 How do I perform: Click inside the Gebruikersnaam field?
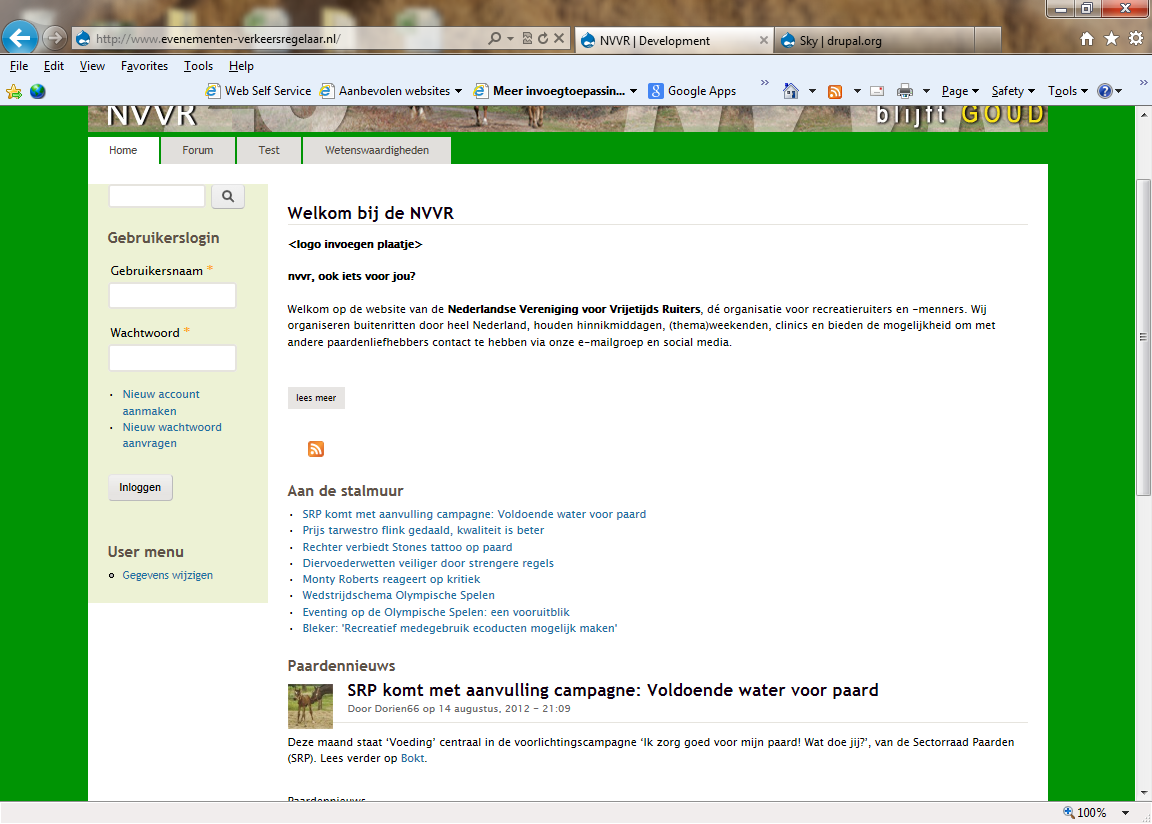pos(173,295)
